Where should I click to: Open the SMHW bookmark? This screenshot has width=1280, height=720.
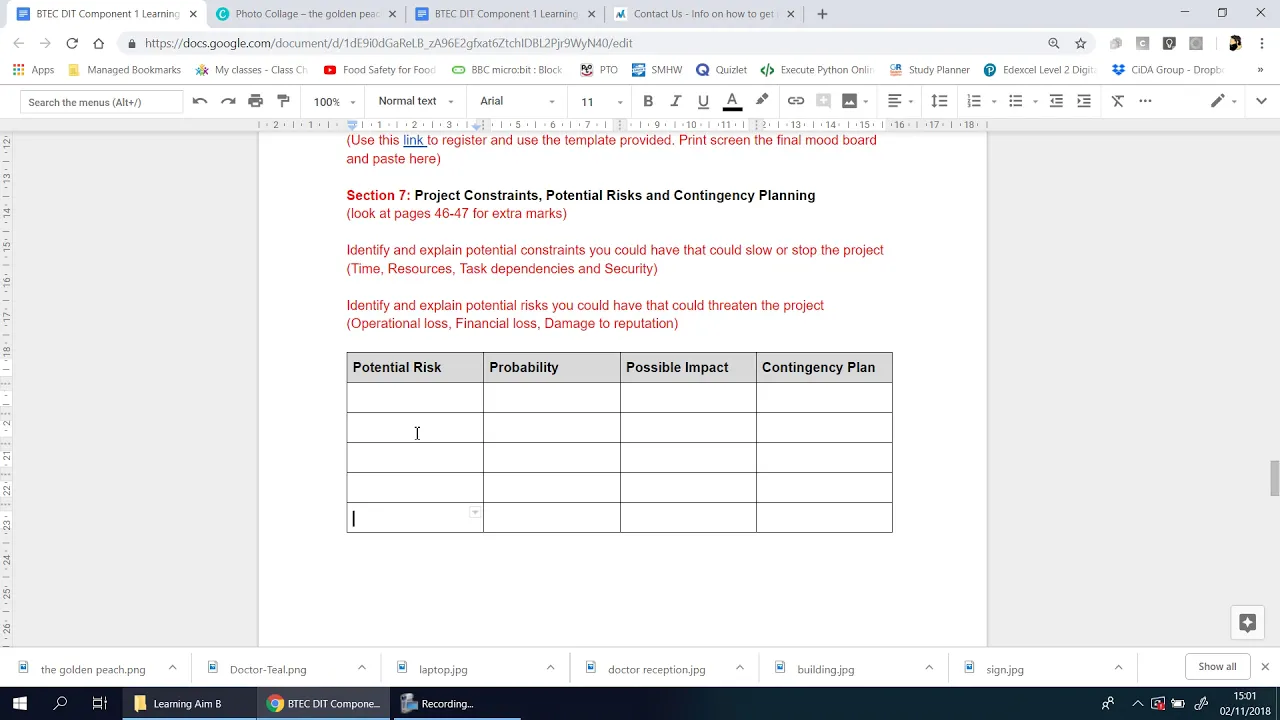pyautogui.click(x=657, y=70)
